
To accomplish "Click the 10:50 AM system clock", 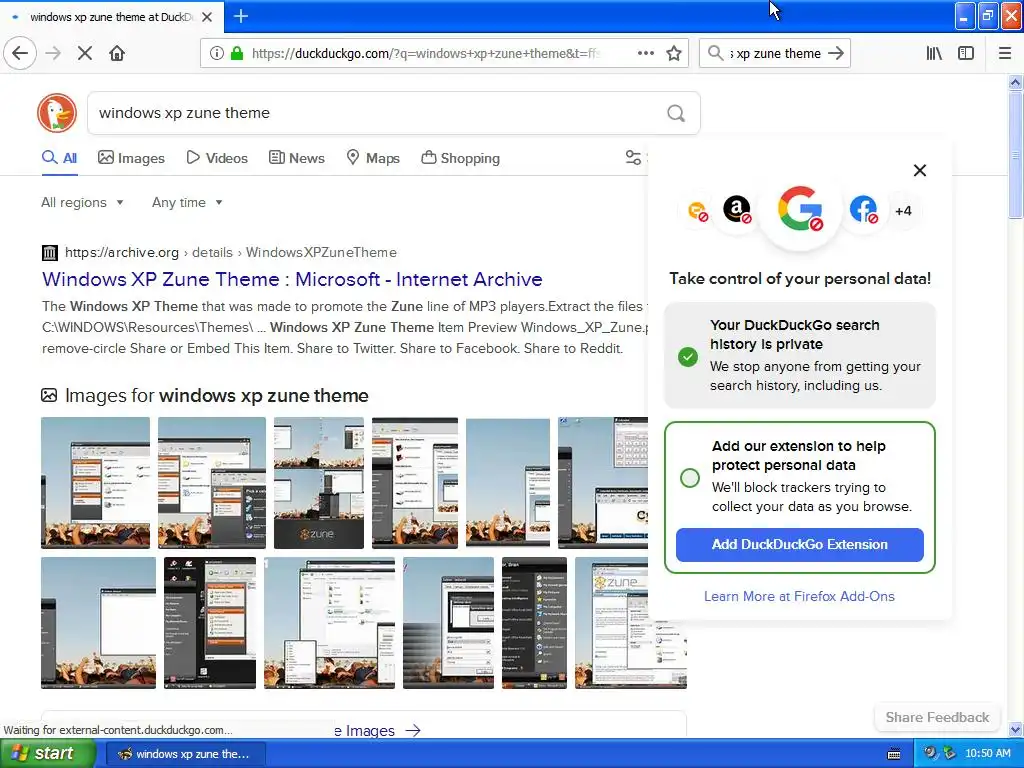I will pos(988,753).
